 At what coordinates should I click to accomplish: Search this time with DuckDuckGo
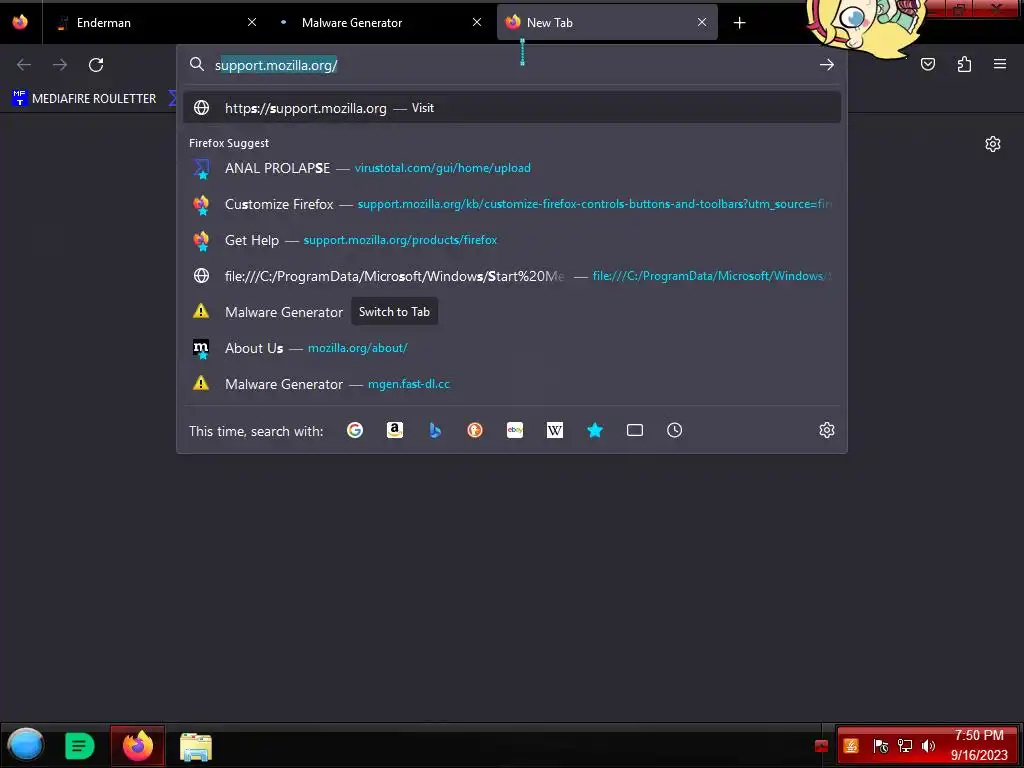(475, 430)
